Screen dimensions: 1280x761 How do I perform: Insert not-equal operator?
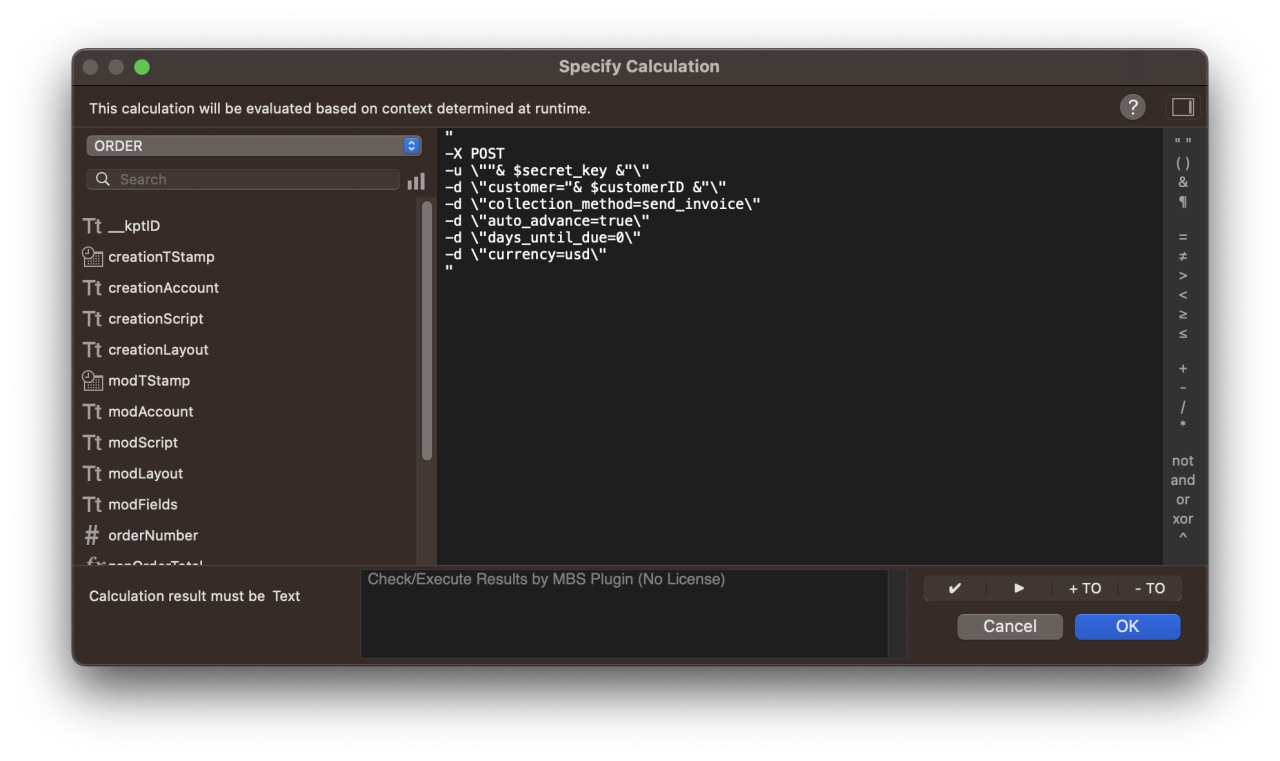pos(1183,256)
